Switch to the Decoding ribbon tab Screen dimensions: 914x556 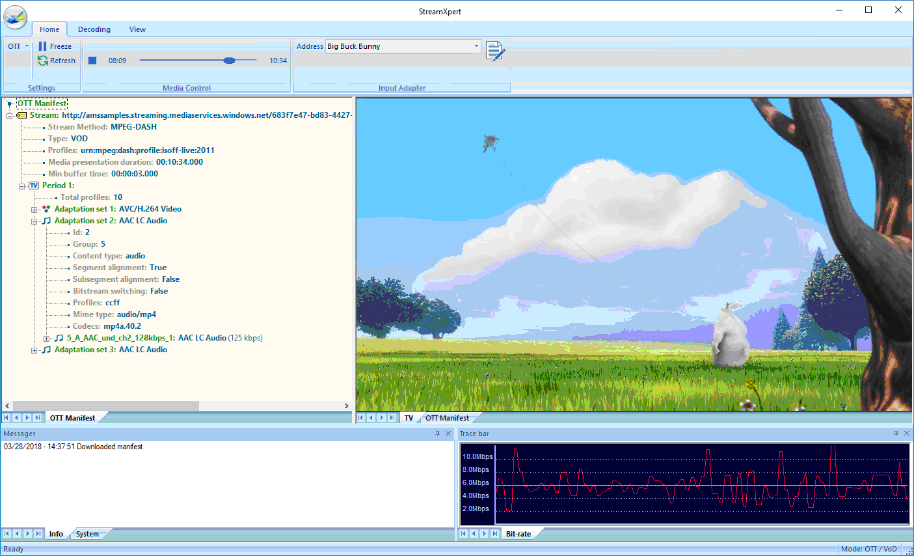(94, 30)
